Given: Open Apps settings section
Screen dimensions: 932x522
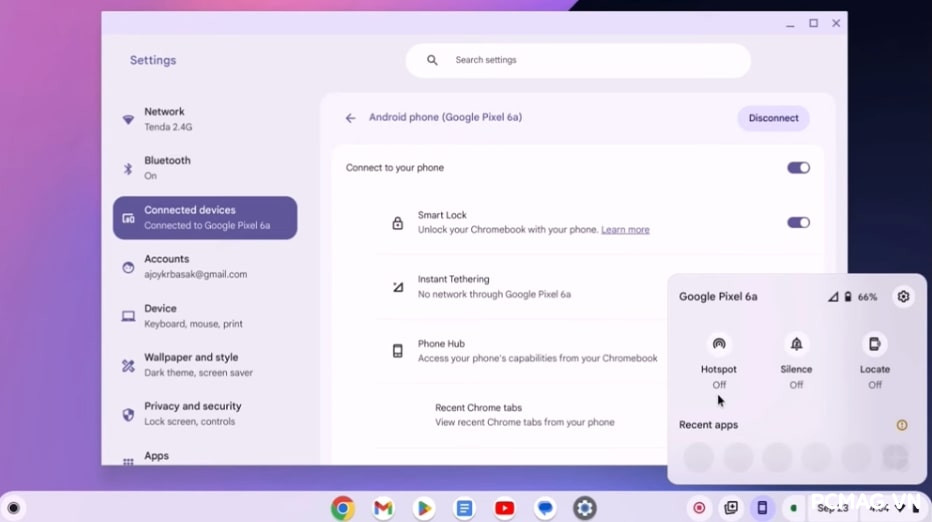Looking at the screenshot, I should click(204, 457).
